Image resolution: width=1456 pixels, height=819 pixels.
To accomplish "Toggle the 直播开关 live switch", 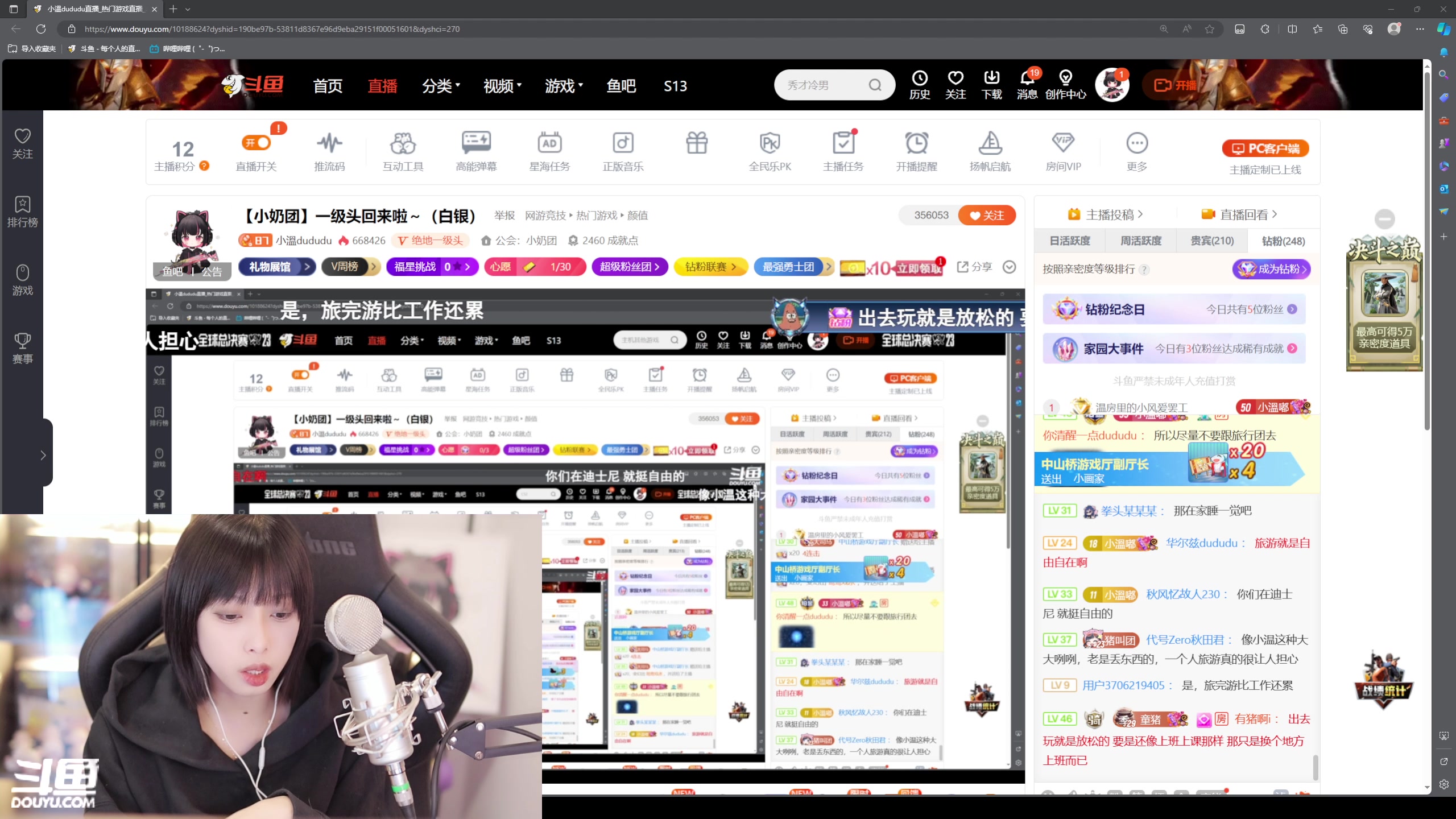I will [x=256, y=143].
